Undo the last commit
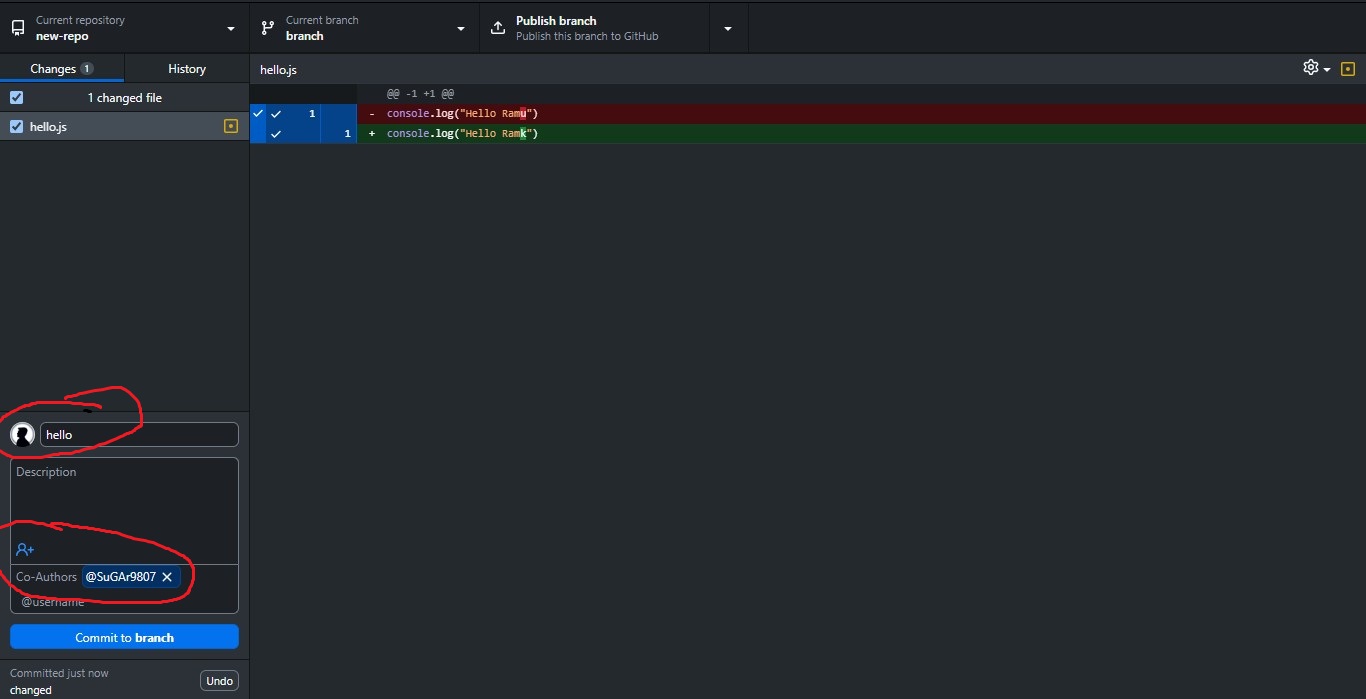 pos(219,681)
